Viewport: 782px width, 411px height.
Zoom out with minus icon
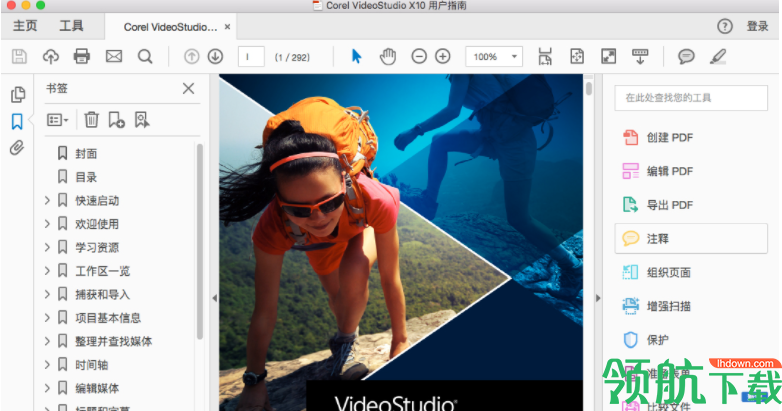pyautogui.click(x=419, y=56)
